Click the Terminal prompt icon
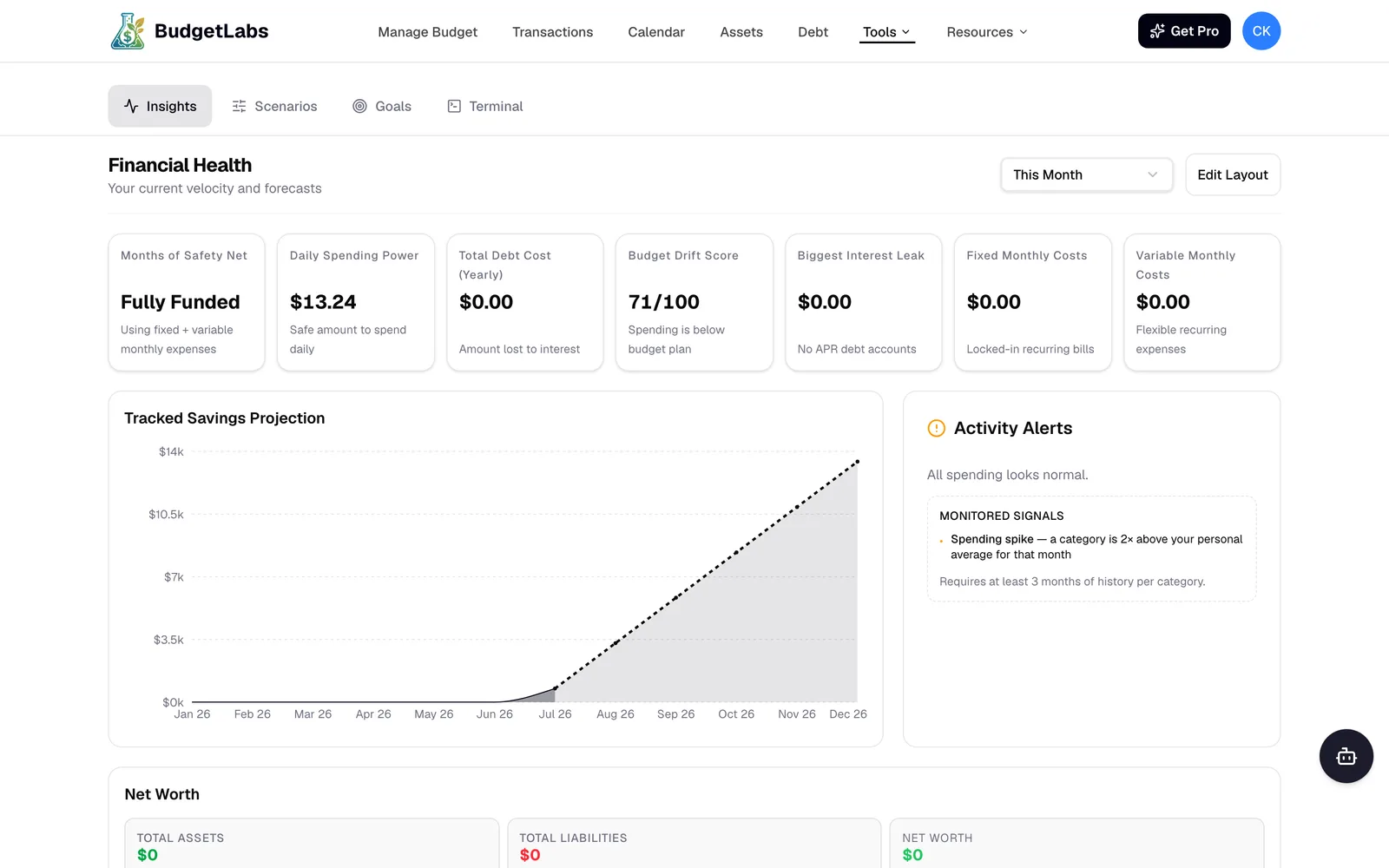Screen dimensions: 1389x868 tap(454, 106)
